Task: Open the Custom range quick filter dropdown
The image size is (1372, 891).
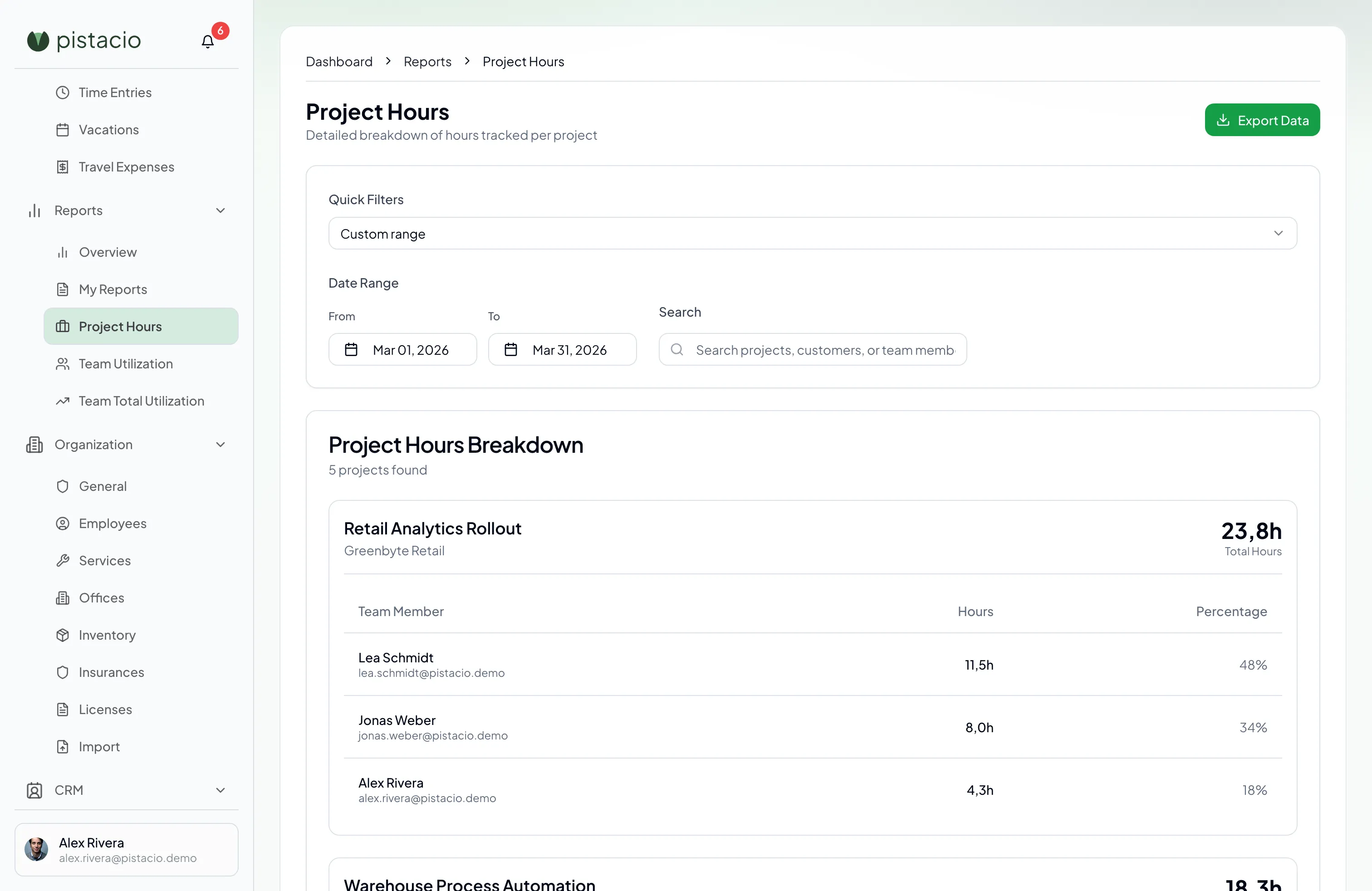Action: point(813,234)
